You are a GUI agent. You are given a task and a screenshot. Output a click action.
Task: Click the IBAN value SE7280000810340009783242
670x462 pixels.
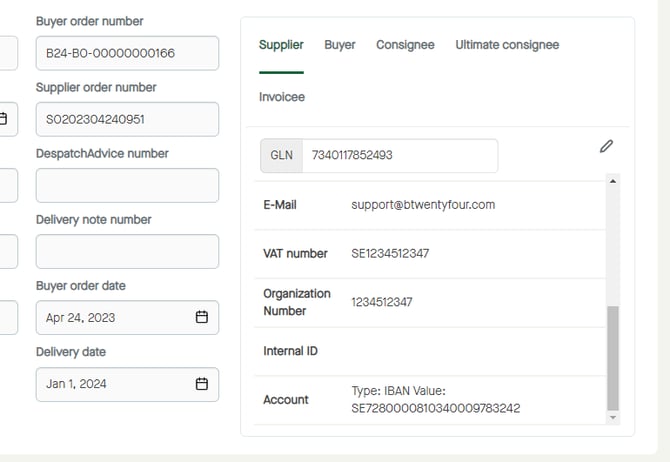coord(436,408)
